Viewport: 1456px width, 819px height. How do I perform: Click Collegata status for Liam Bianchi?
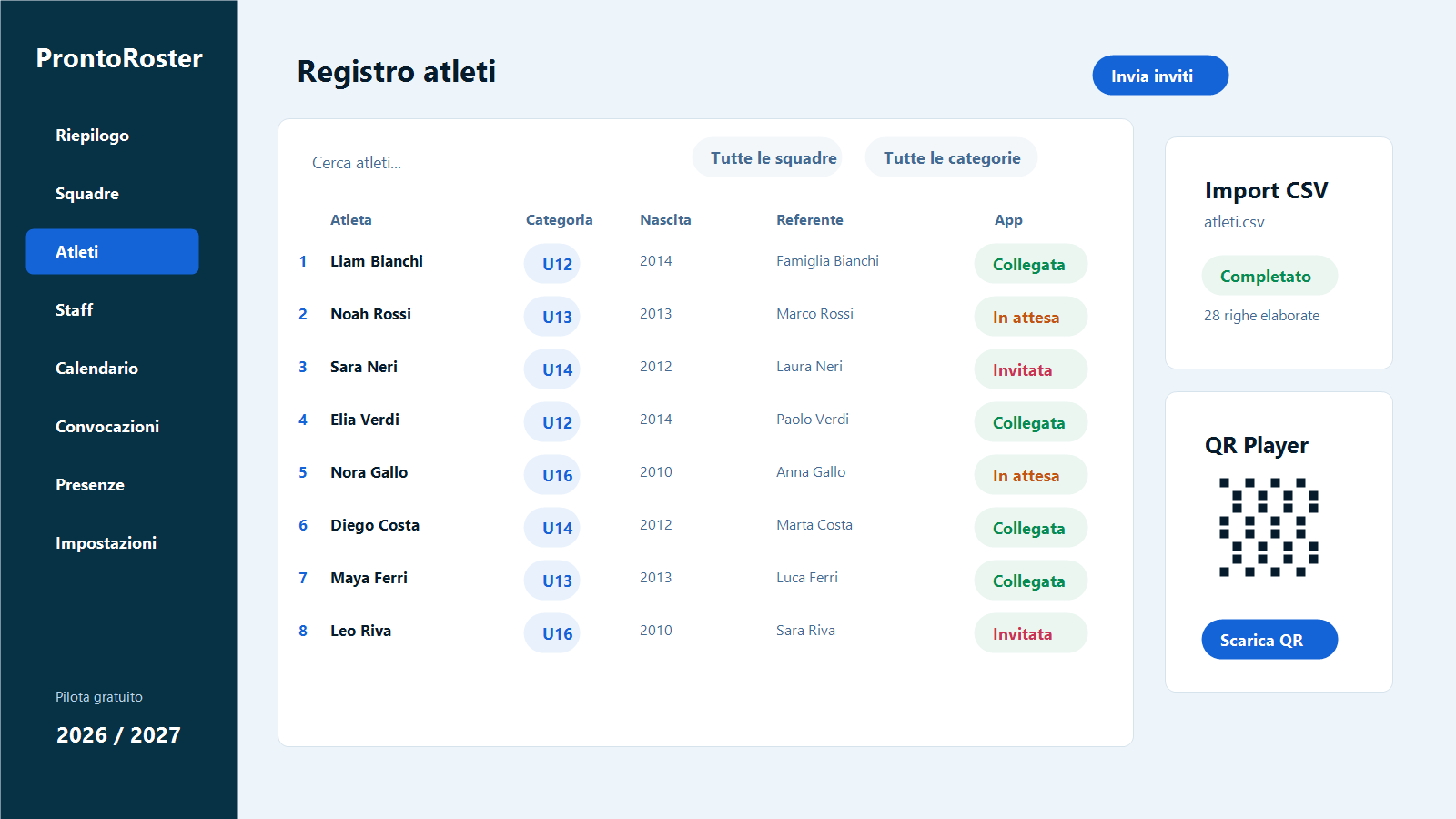[x=1030, y=264]
